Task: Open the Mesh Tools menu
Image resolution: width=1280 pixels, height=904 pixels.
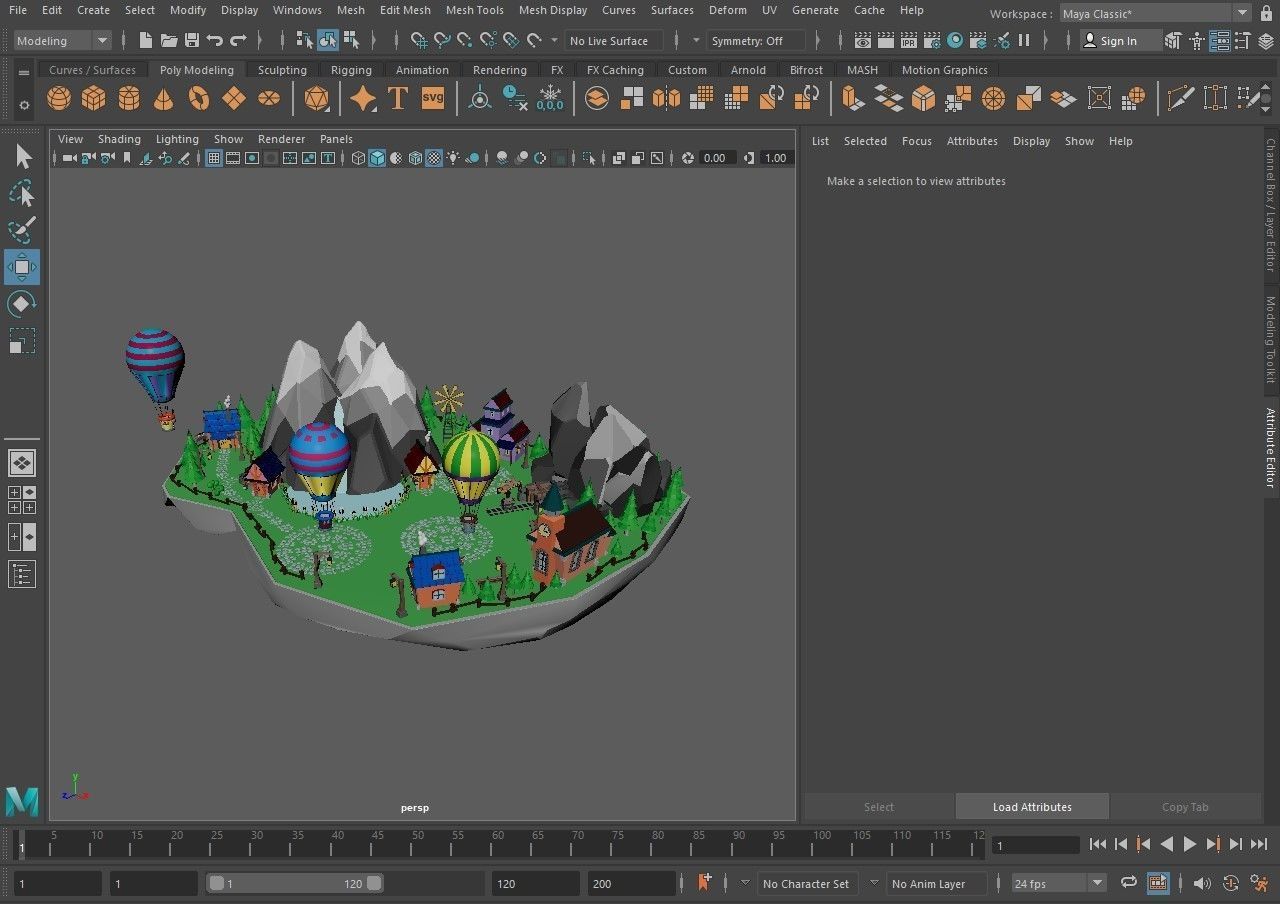Action: pyautogui.click(x=474, y=10)
